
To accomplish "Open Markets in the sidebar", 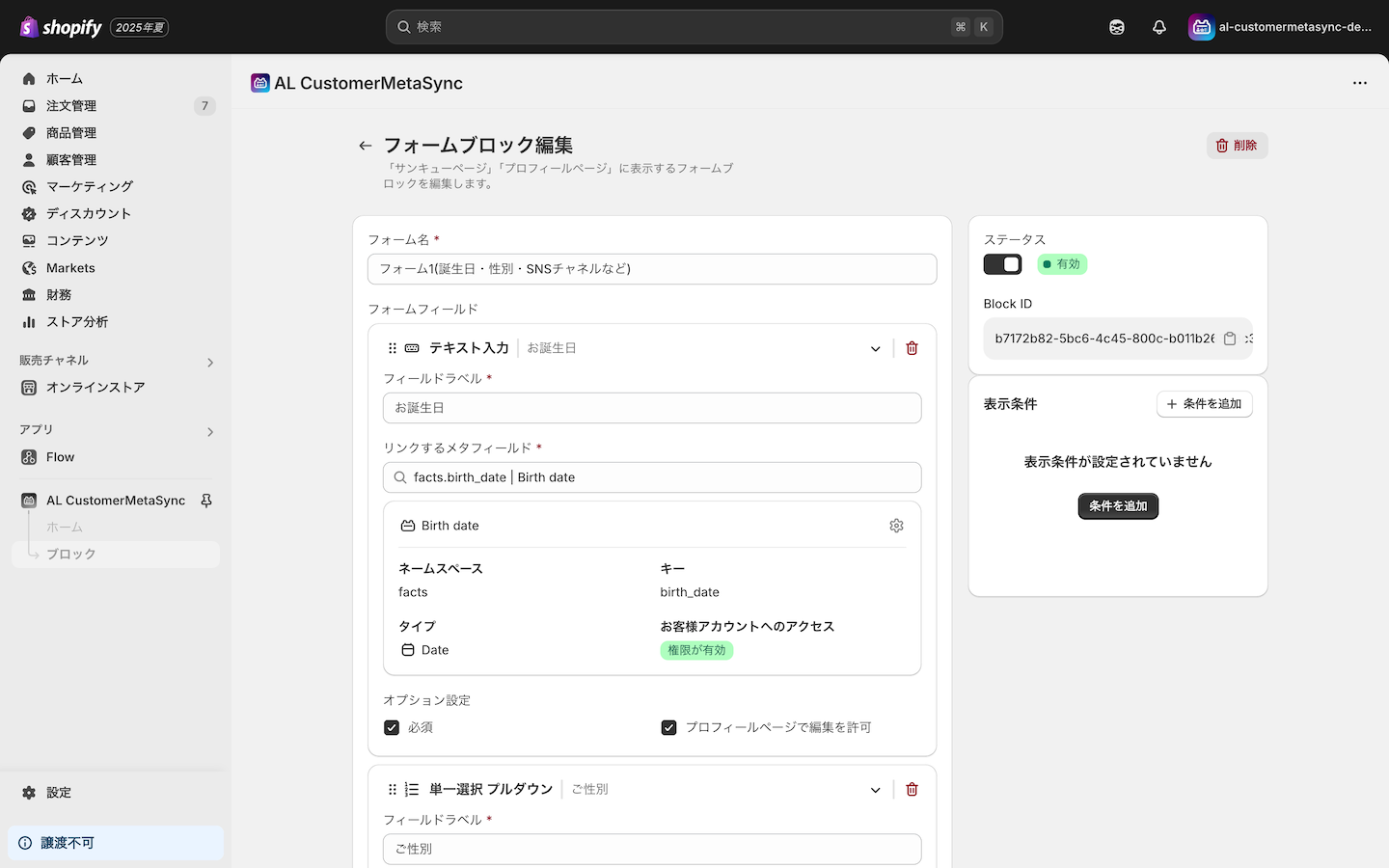I will [x=116, y=268].
